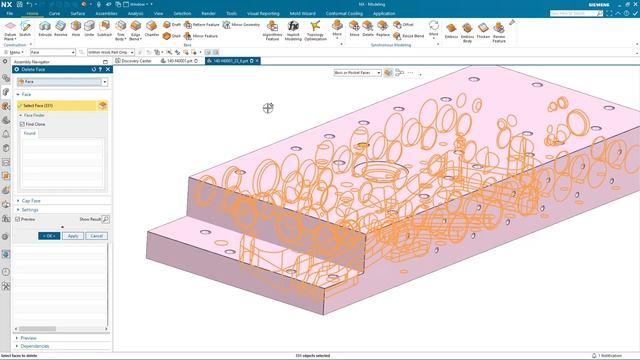Select the Chamfer tool
640x360 pixels.
pos(151,29)
